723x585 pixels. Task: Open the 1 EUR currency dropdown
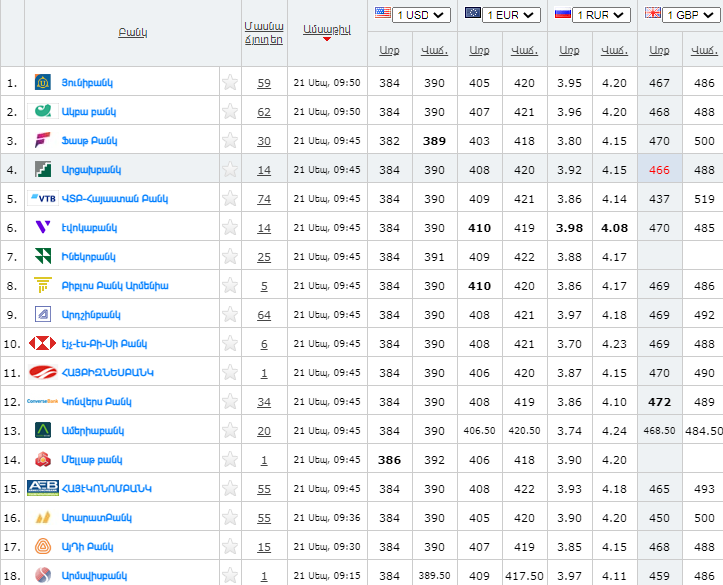[511, 15]
